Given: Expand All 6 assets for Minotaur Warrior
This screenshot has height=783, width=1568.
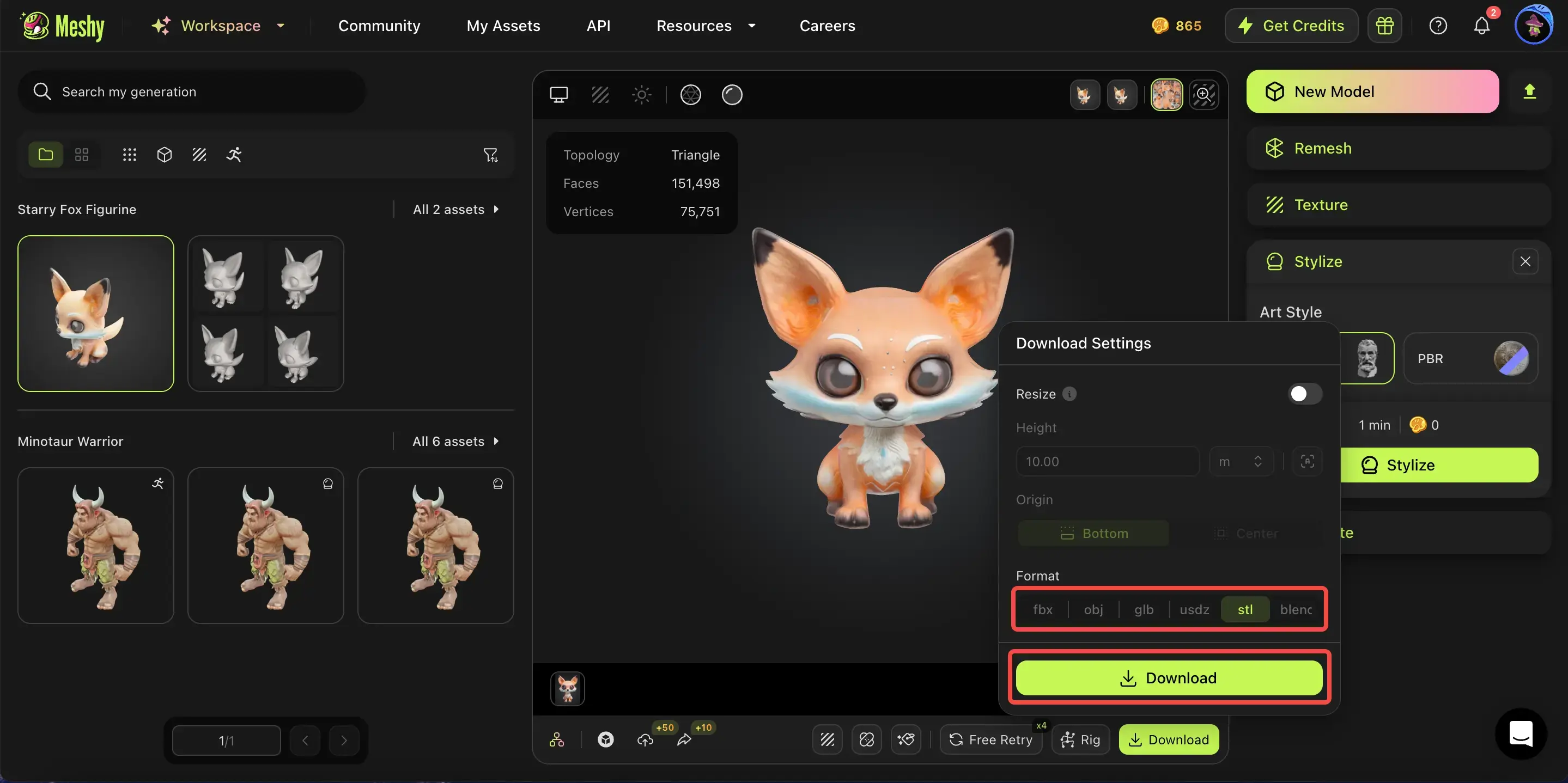Looking at the screenshot, I should pos(455,441).
